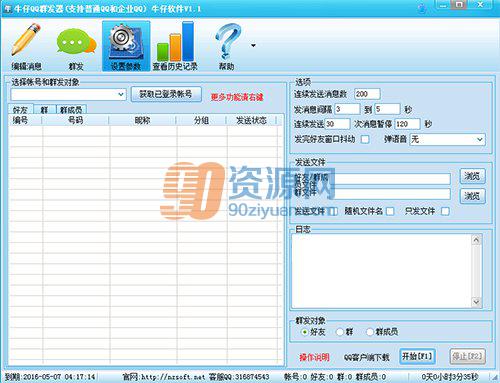
Task: Click the 获取已登录帐号 button
Action: 166,95
